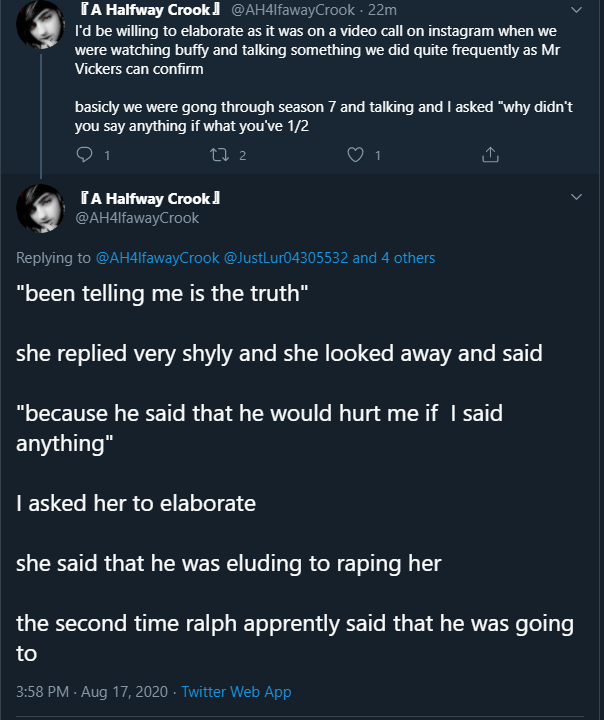Click A Halfway Crook name on main tweet

pyautogui.click(x=150, y=199)
